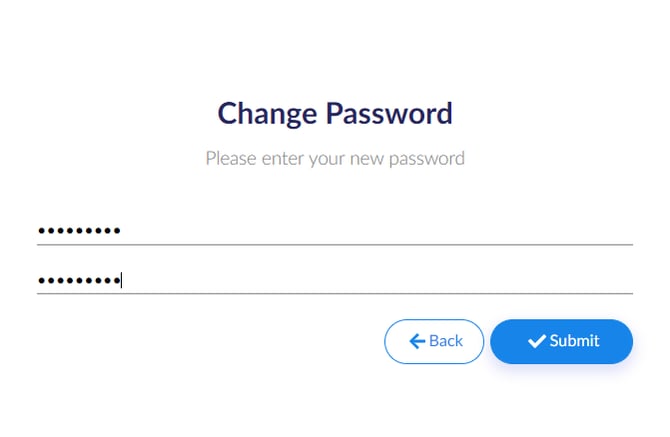Click the word 'Submit' on the button
The width and height of the screenshot is (670, 437).
coord(574,341)
